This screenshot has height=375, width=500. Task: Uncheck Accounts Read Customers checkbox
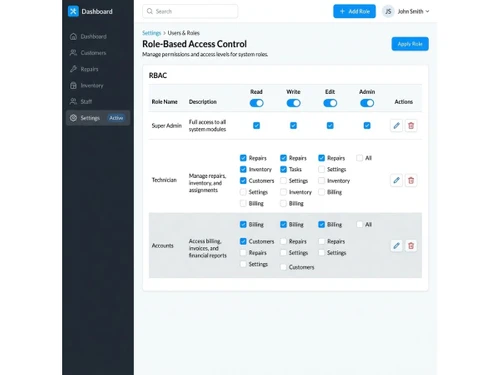(x=243, y=241)
